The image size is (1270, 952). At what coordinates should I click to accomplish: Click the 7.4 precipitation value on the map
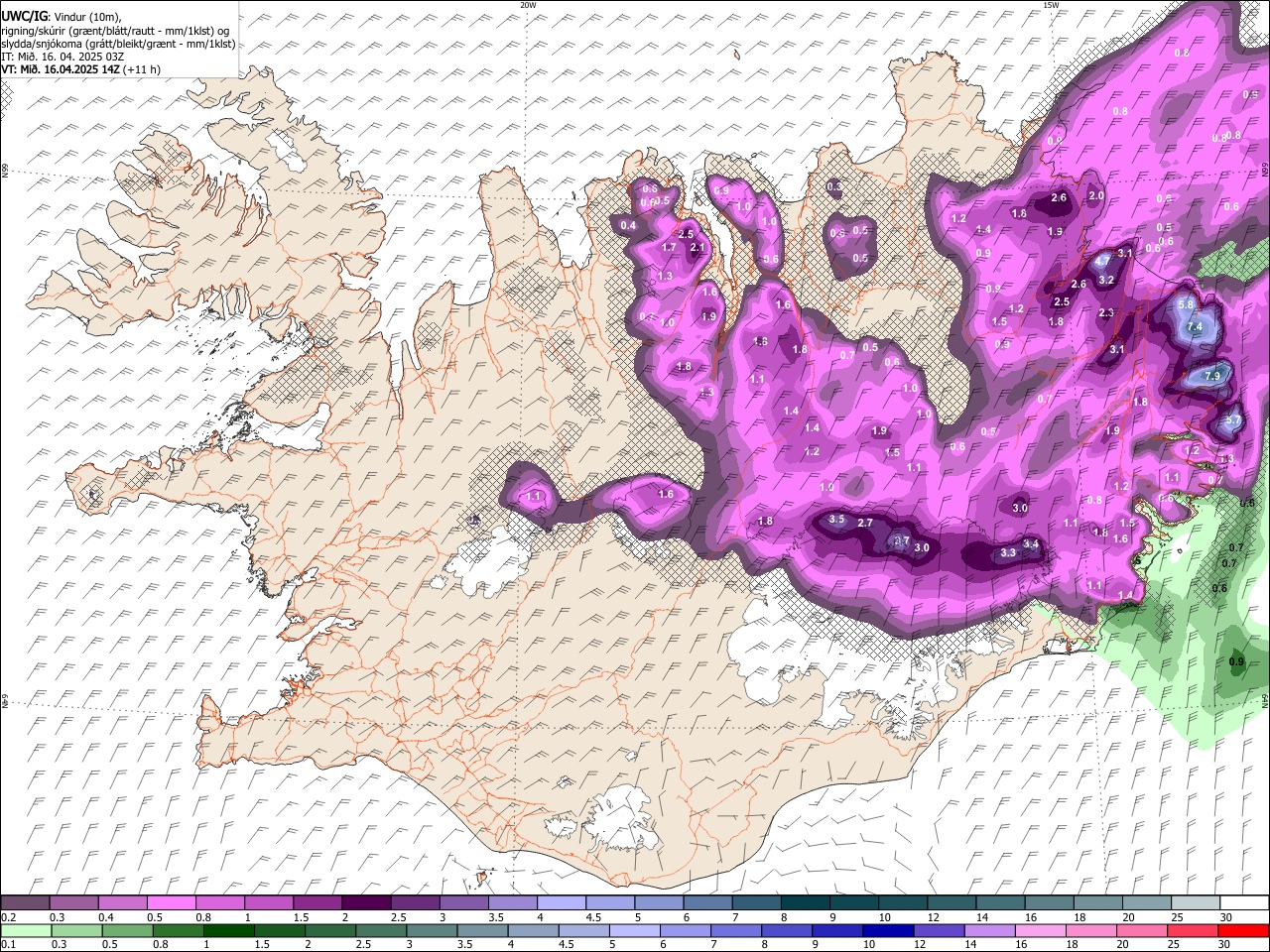pos(1195,327)
